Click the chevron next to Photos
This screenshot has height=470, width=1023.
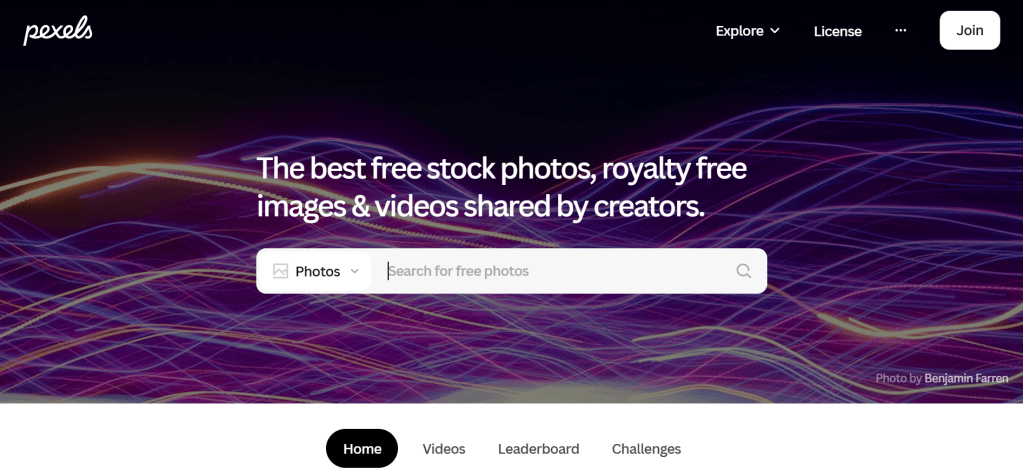click(355, 271)
